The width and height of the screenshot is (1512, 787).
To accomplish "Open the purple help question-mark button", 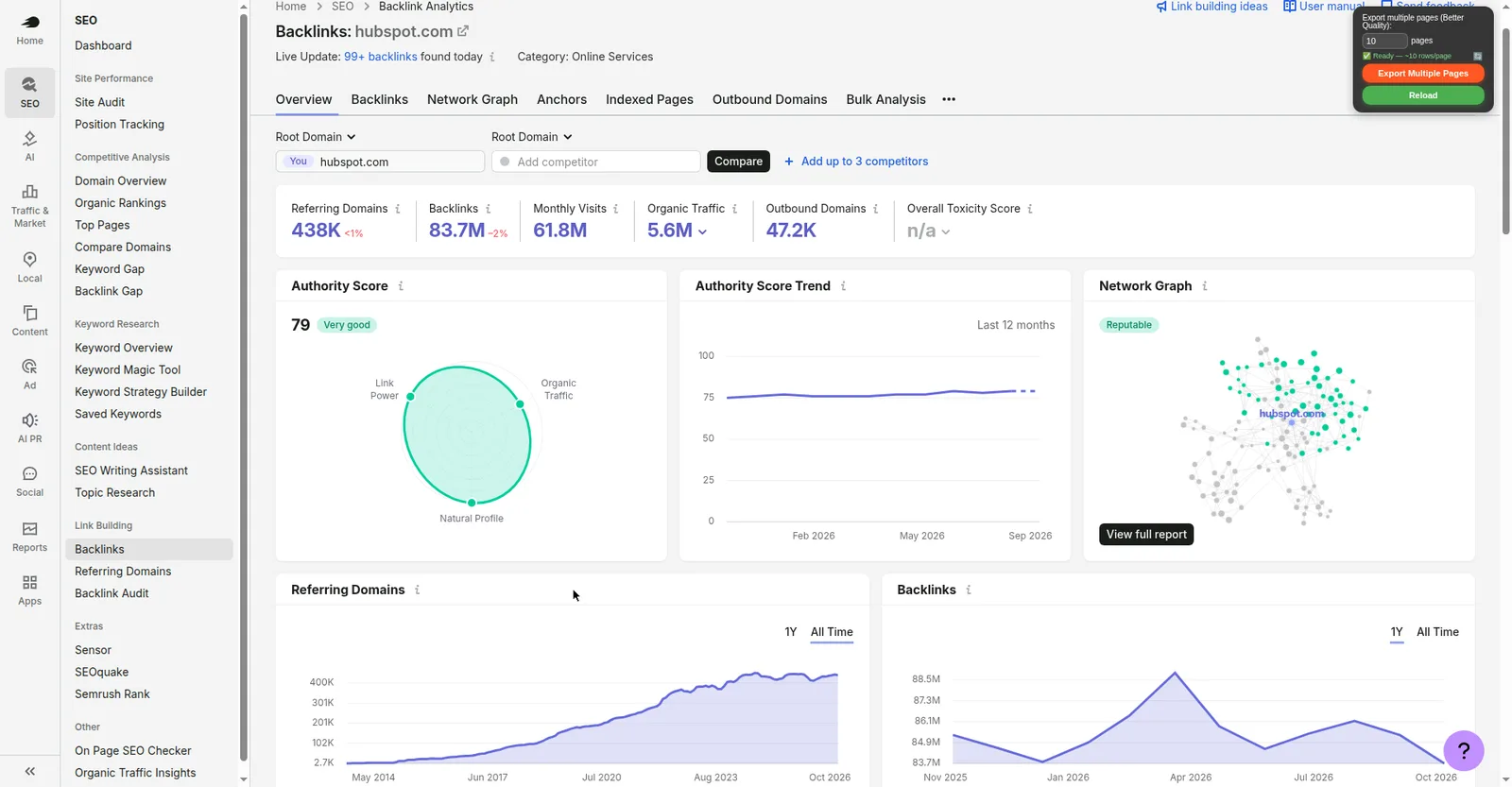I will (1464, 751).
